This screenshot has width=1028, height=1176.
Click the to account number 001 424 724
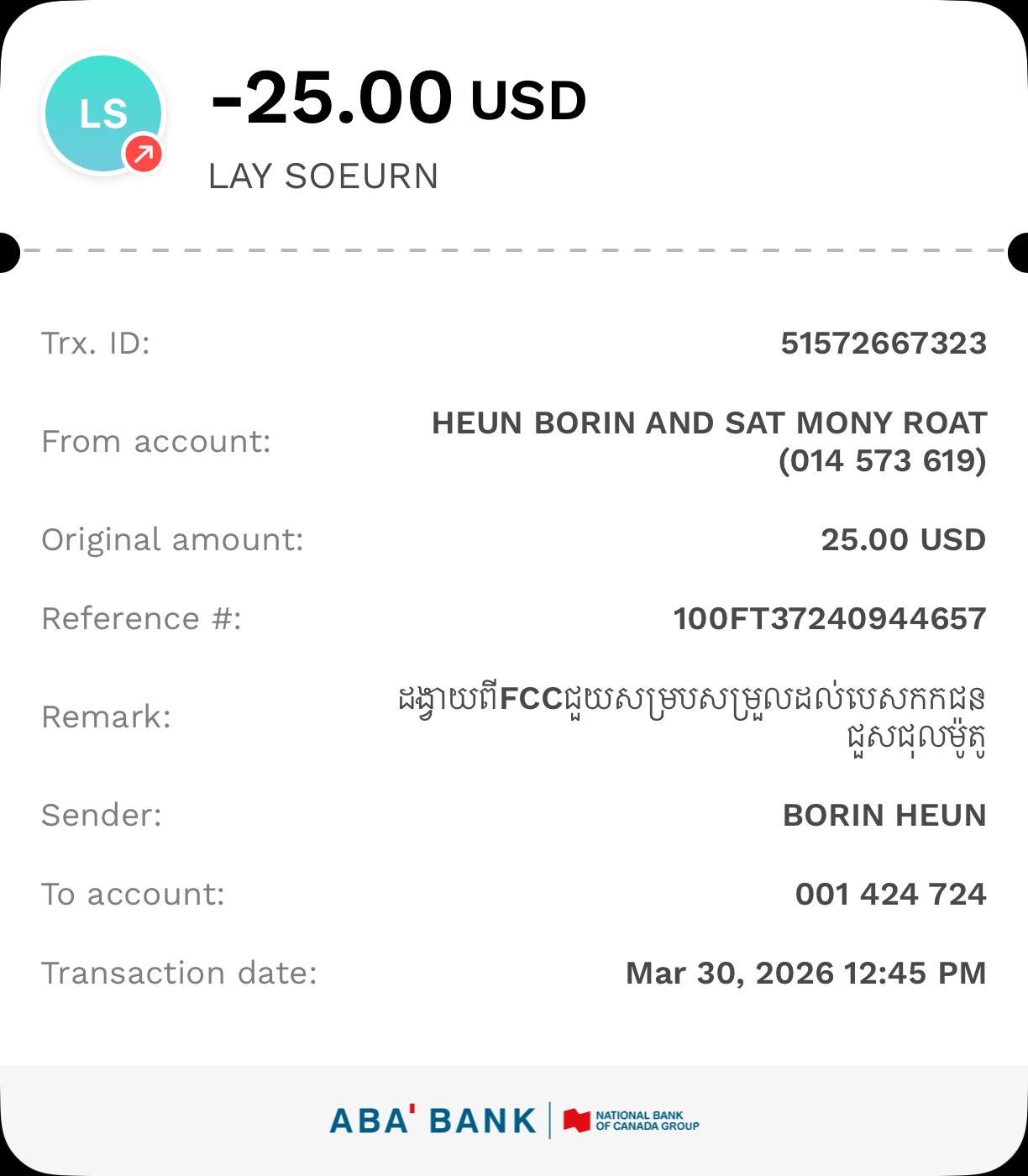click(890, 894)
